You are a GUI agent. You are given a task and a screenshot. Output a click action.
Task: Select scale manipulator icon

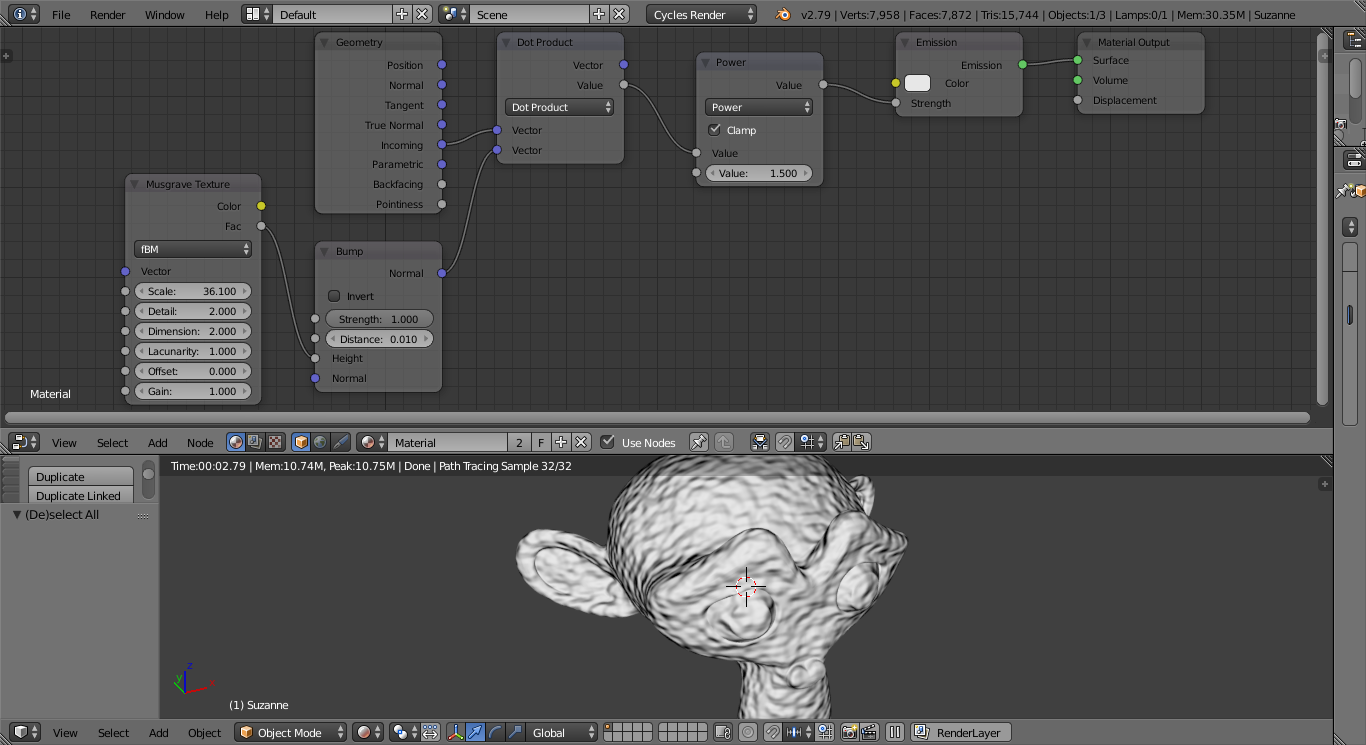[x=515, y=732]
